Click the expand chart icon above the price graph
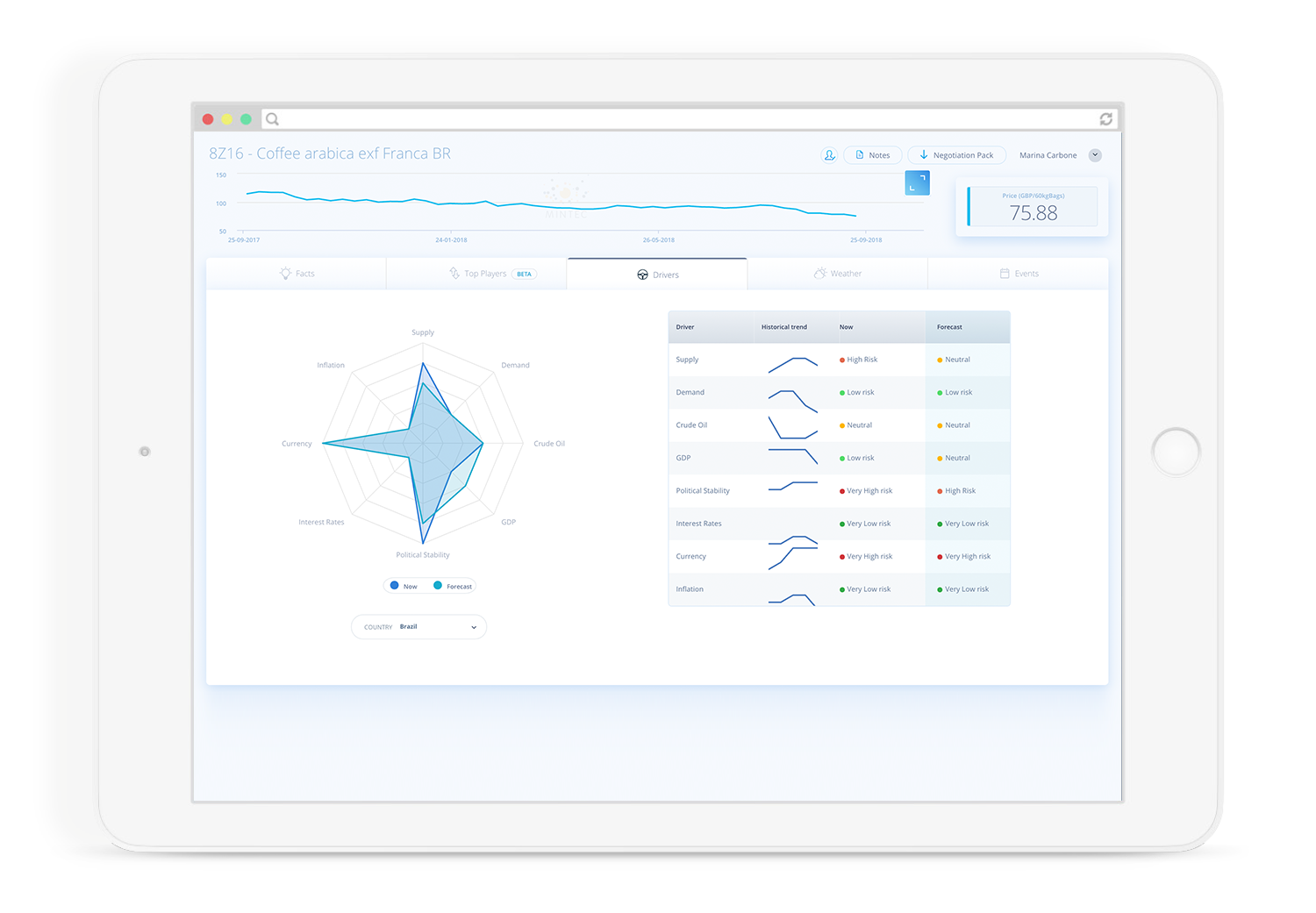1316x913 pixels. pyautogui.click(x=918, y=182)
